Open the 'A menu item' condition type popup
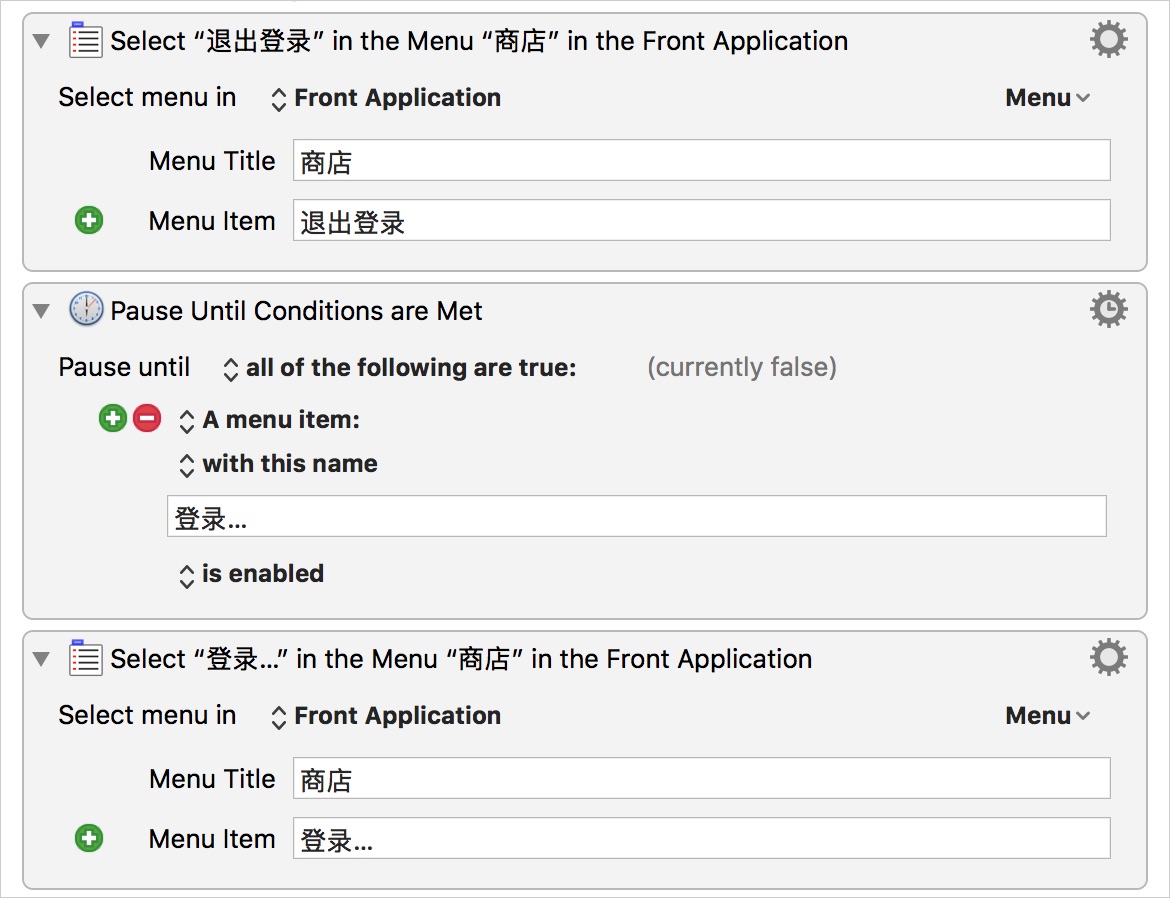1170x898 pixels. [x=270, y=420]
